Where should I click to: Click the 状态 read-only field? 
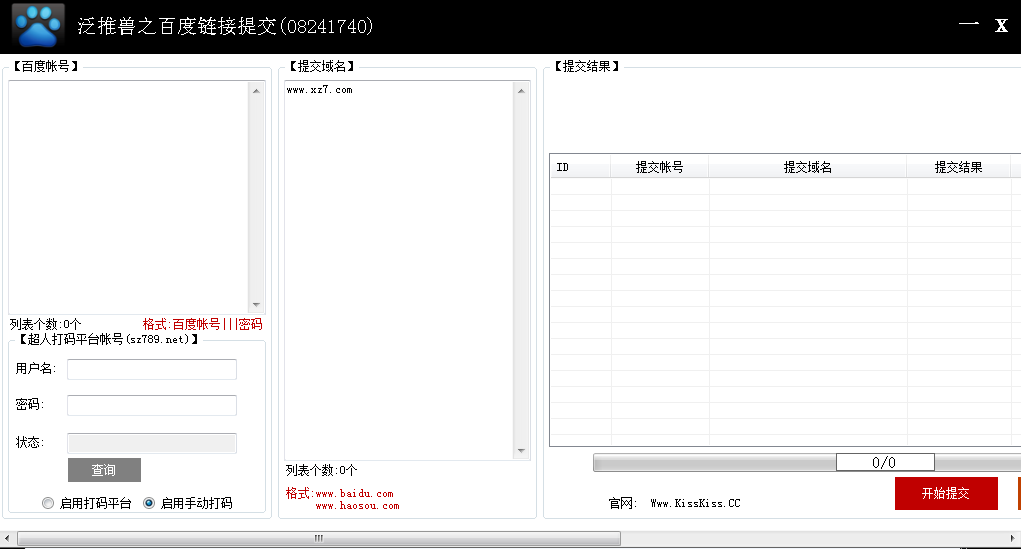[152, 443]
